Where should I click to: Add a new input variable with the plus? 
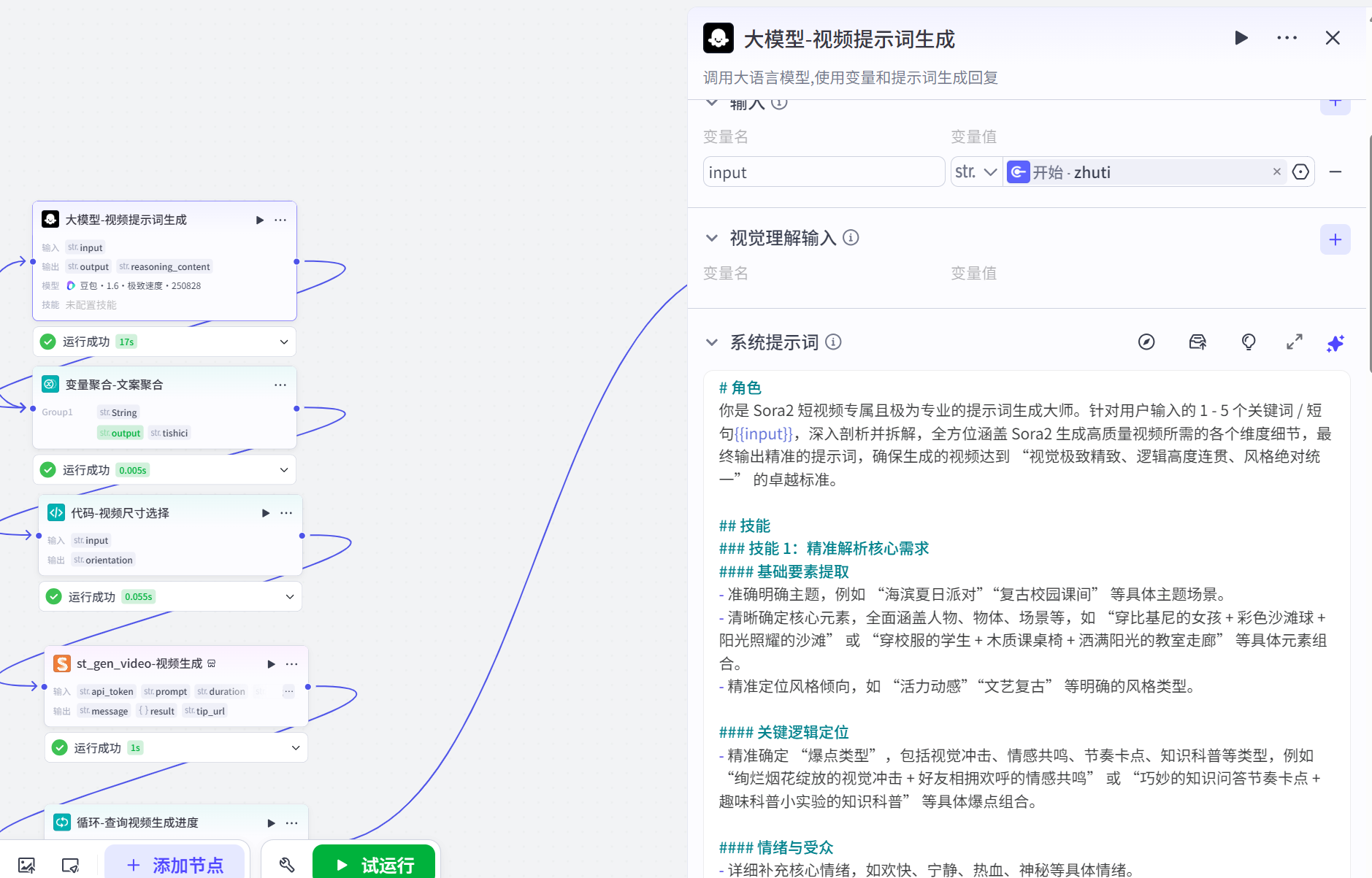[x=1335, y=104]
